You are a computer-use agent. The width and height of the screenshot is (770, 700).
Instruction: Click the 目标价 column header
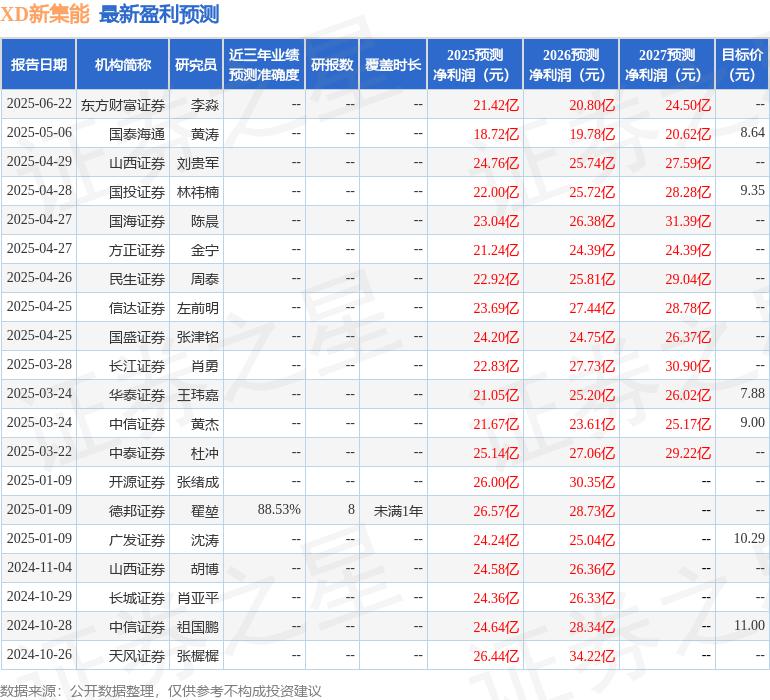click(742, 64)
